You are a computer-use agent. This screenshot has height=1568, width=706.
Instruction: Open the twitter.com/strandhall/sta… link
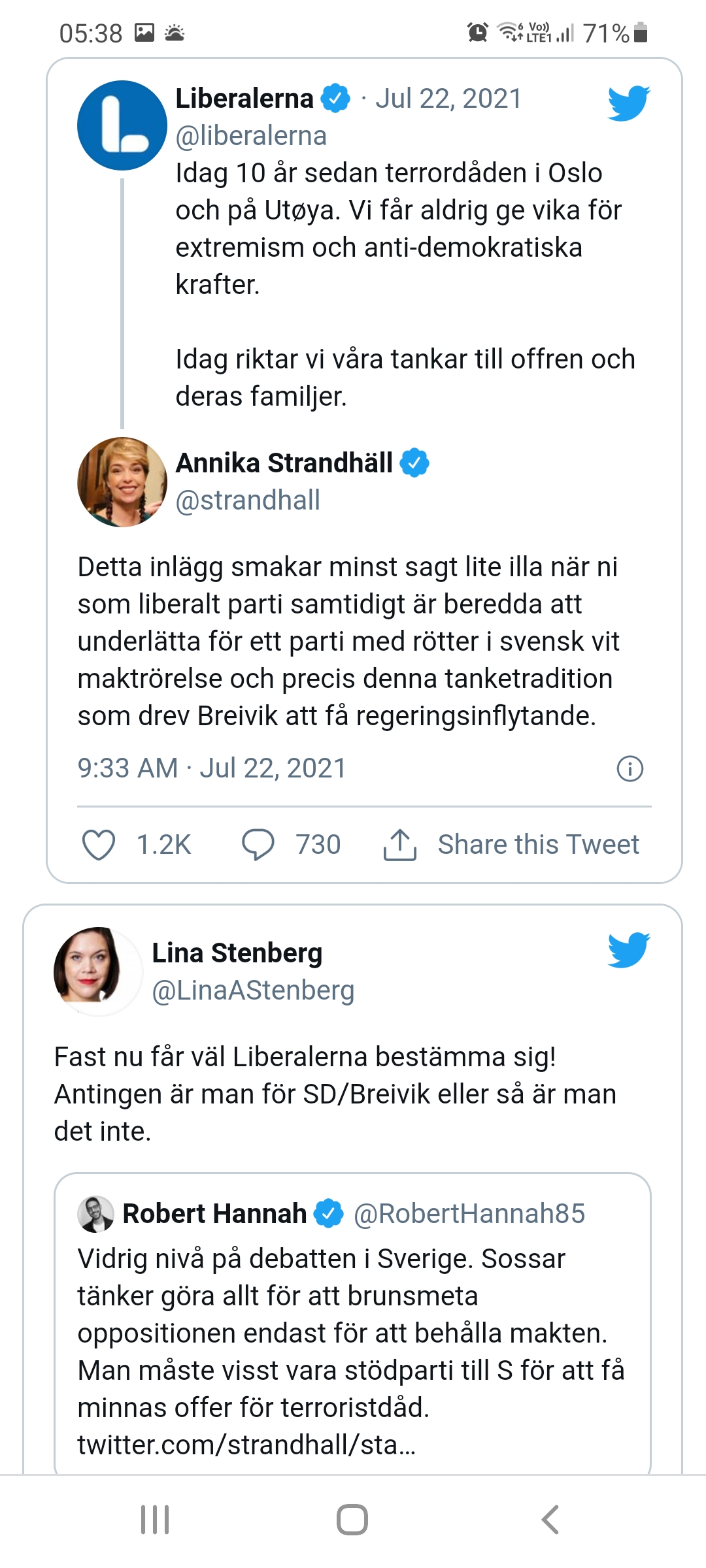(246, 1445)
